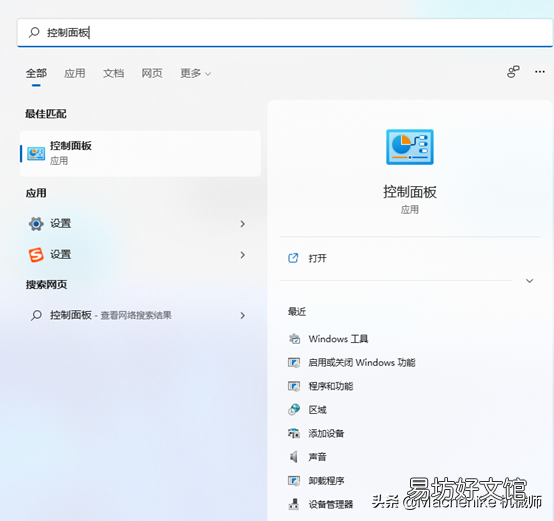554x521 pixels.
Task: Open recent item 程序和功能
Action: (x=331, y=386)
